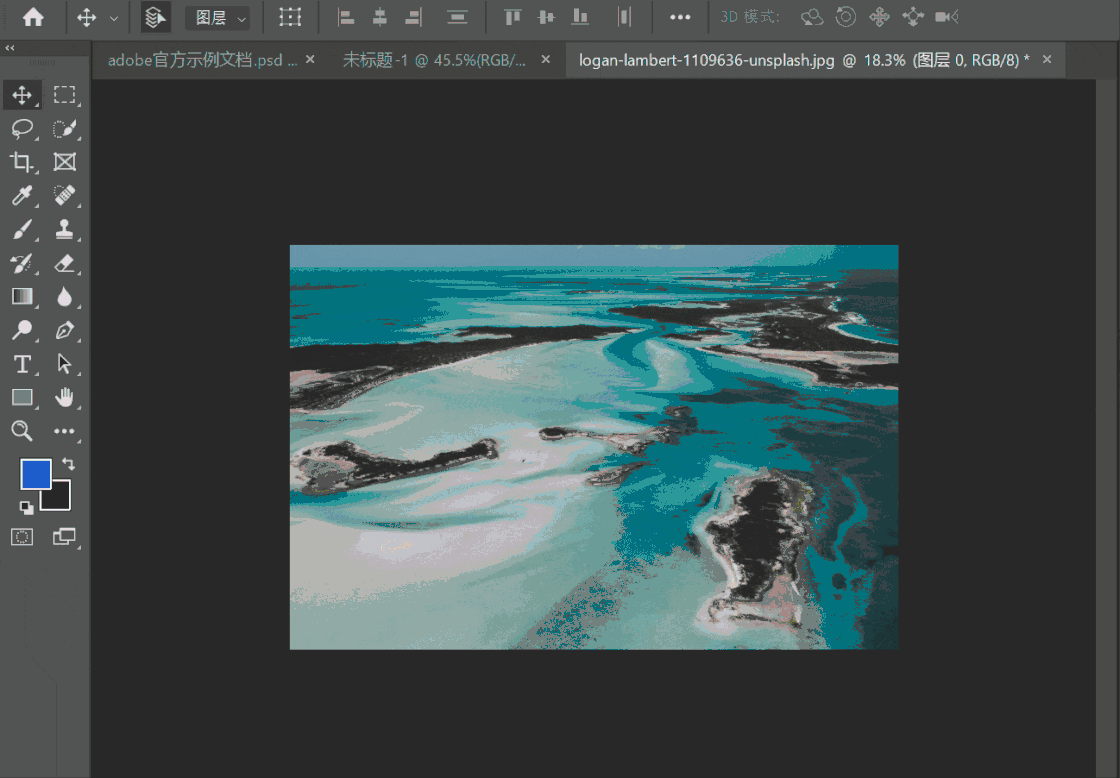Select the Quick Selection tool

[64, 129]
